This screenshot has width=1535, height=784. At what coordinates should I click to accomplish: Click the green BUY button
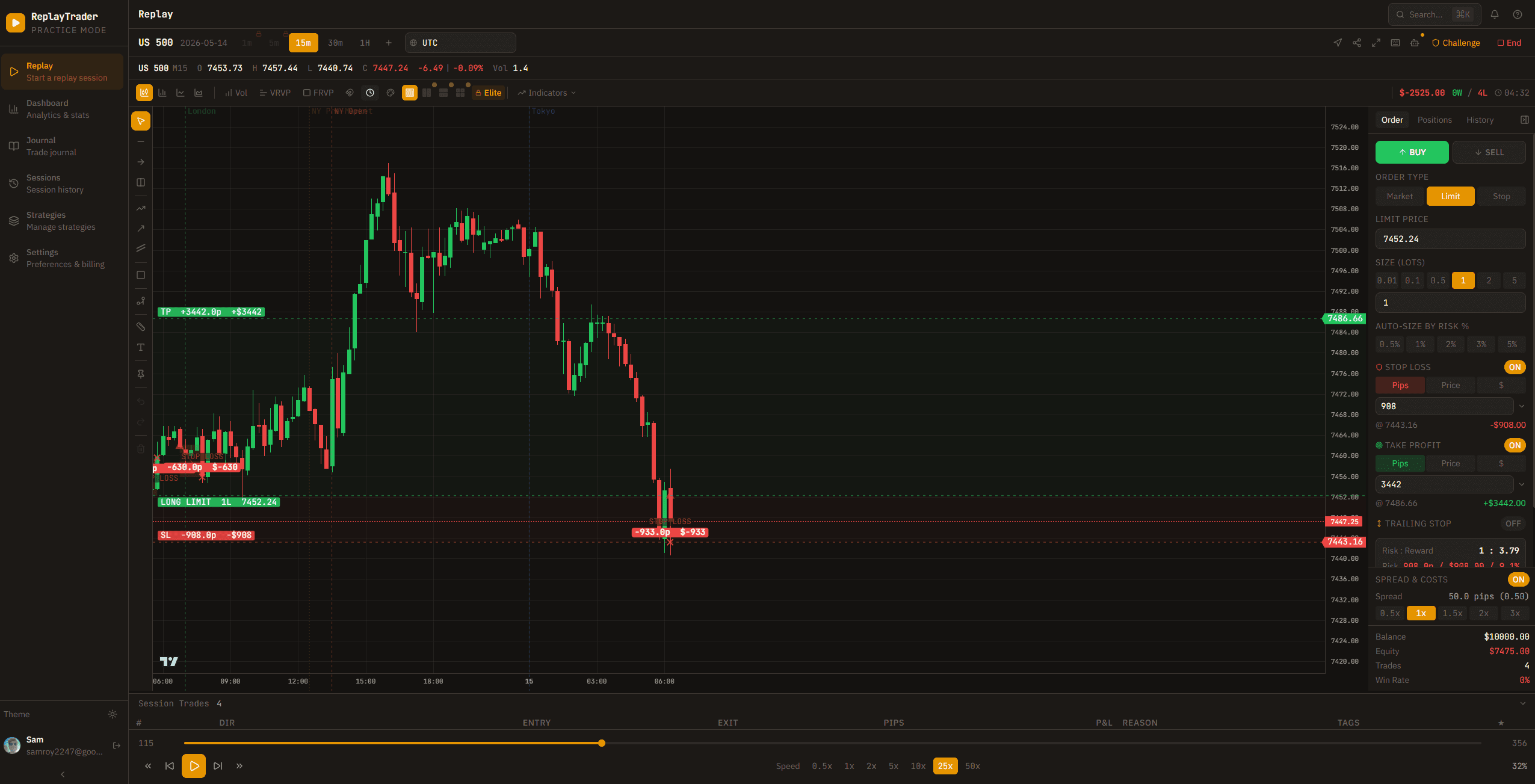1412,152
